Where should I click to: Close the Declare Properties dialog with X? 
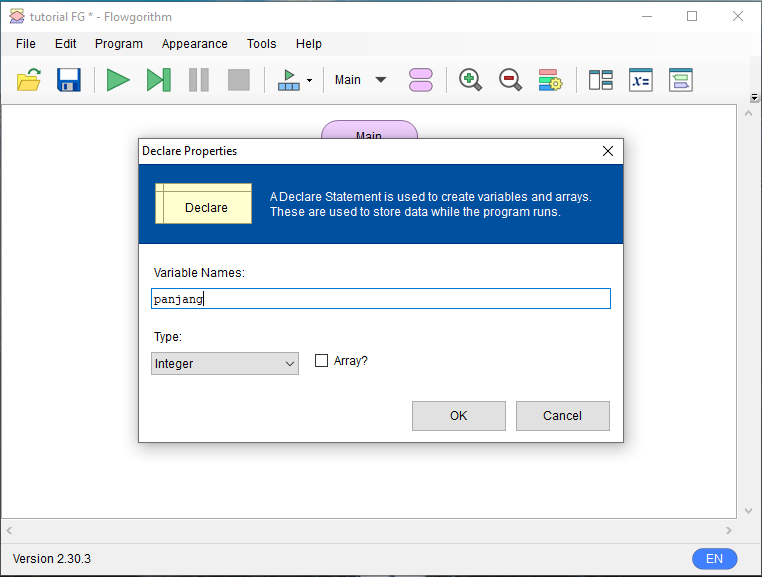(607, 151)
